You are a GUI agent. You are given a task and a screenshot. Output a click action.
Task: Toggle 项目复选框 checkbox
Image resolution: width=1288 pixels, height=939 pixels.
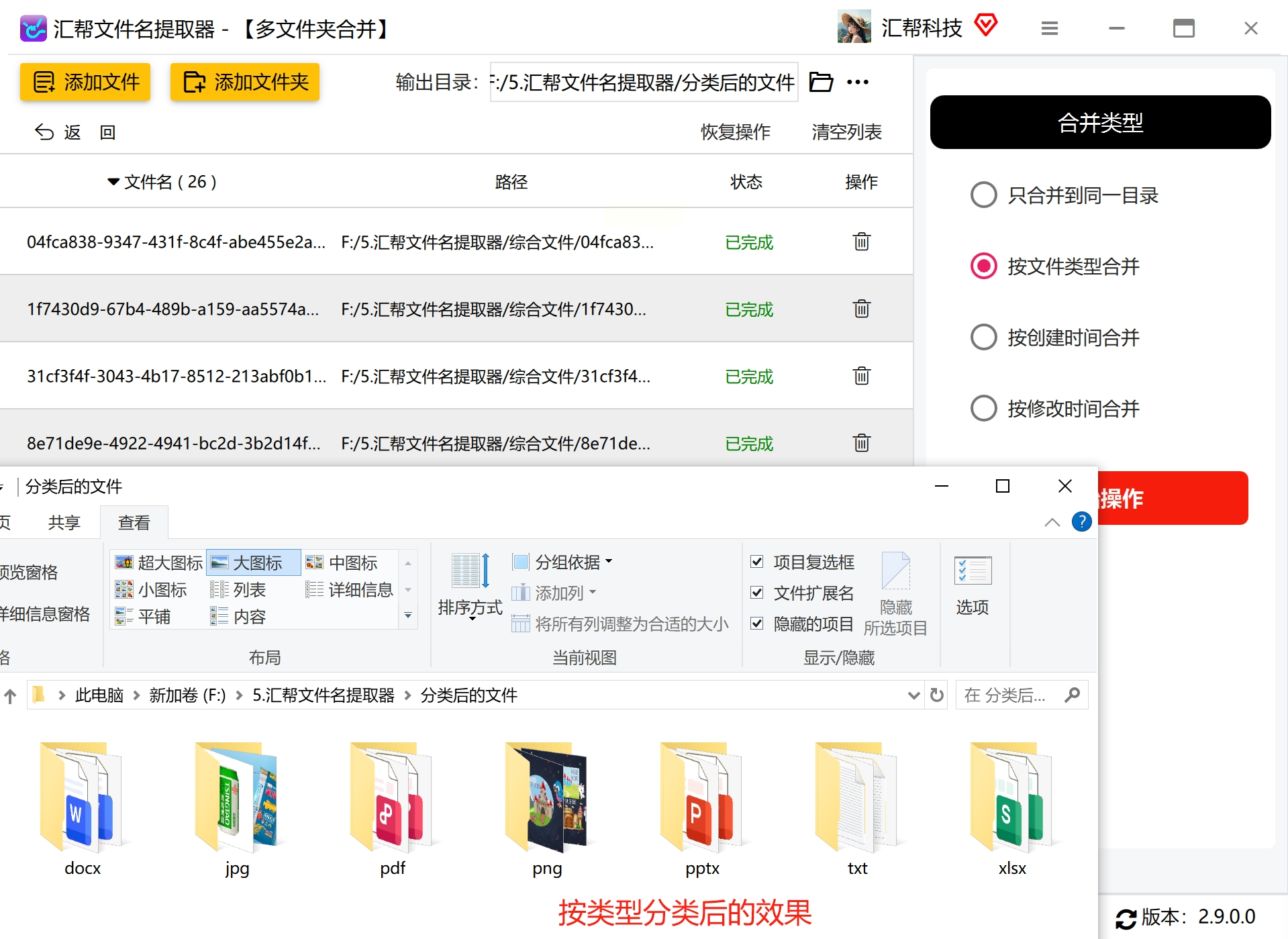click(757, 562)
